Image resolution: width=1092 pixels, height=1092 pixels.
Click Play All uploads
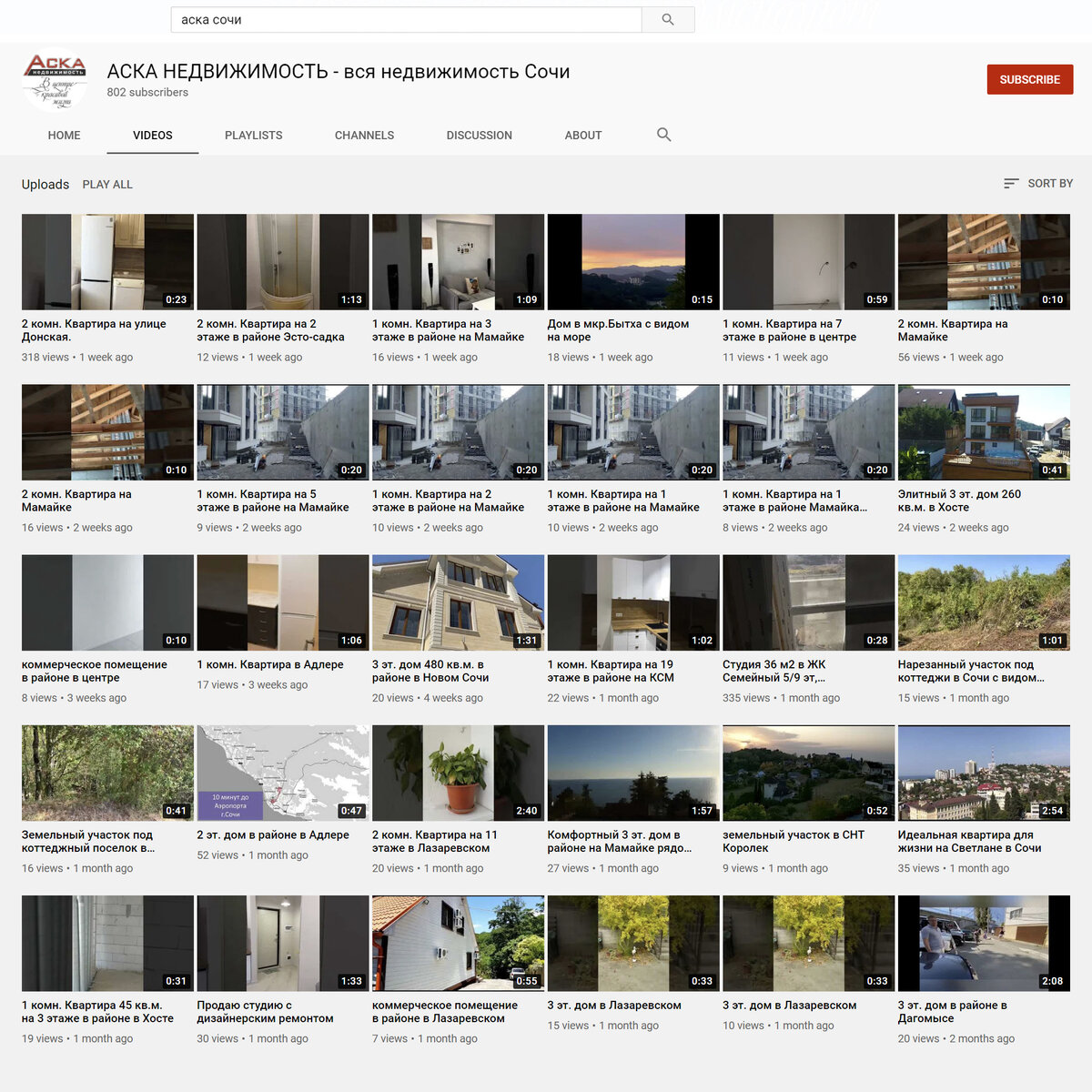107,185
